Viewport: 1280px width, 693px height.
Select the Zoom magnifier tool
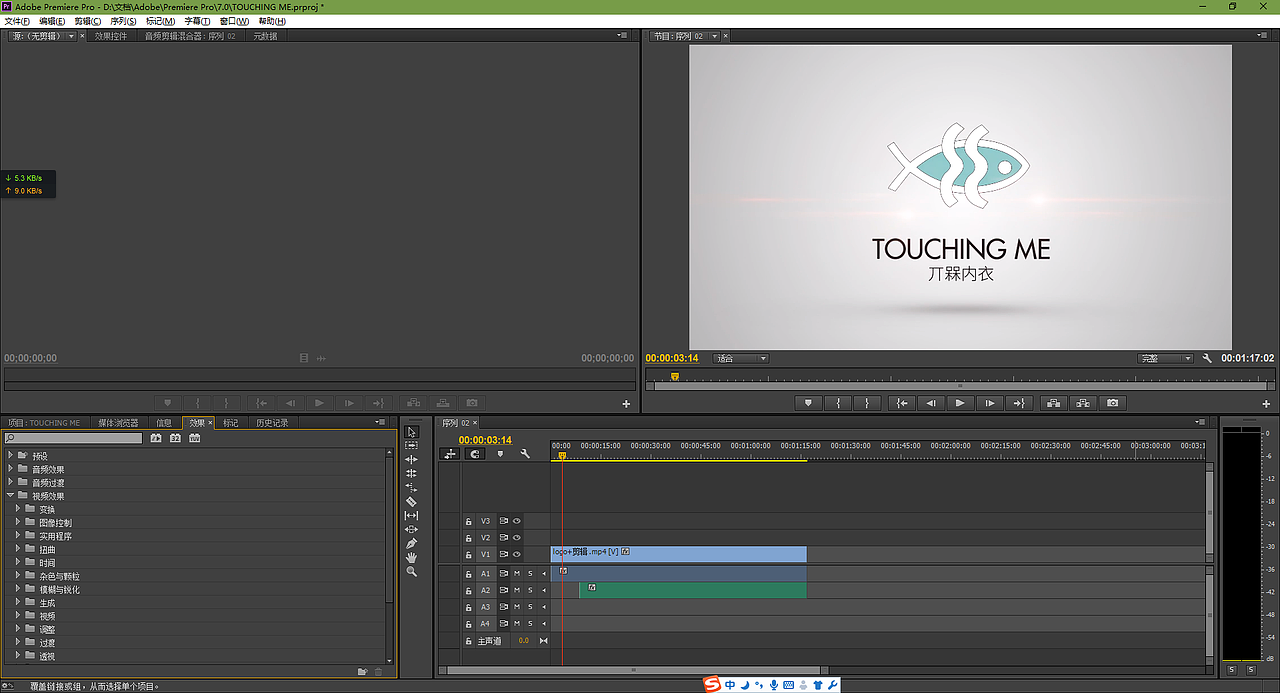411,572
